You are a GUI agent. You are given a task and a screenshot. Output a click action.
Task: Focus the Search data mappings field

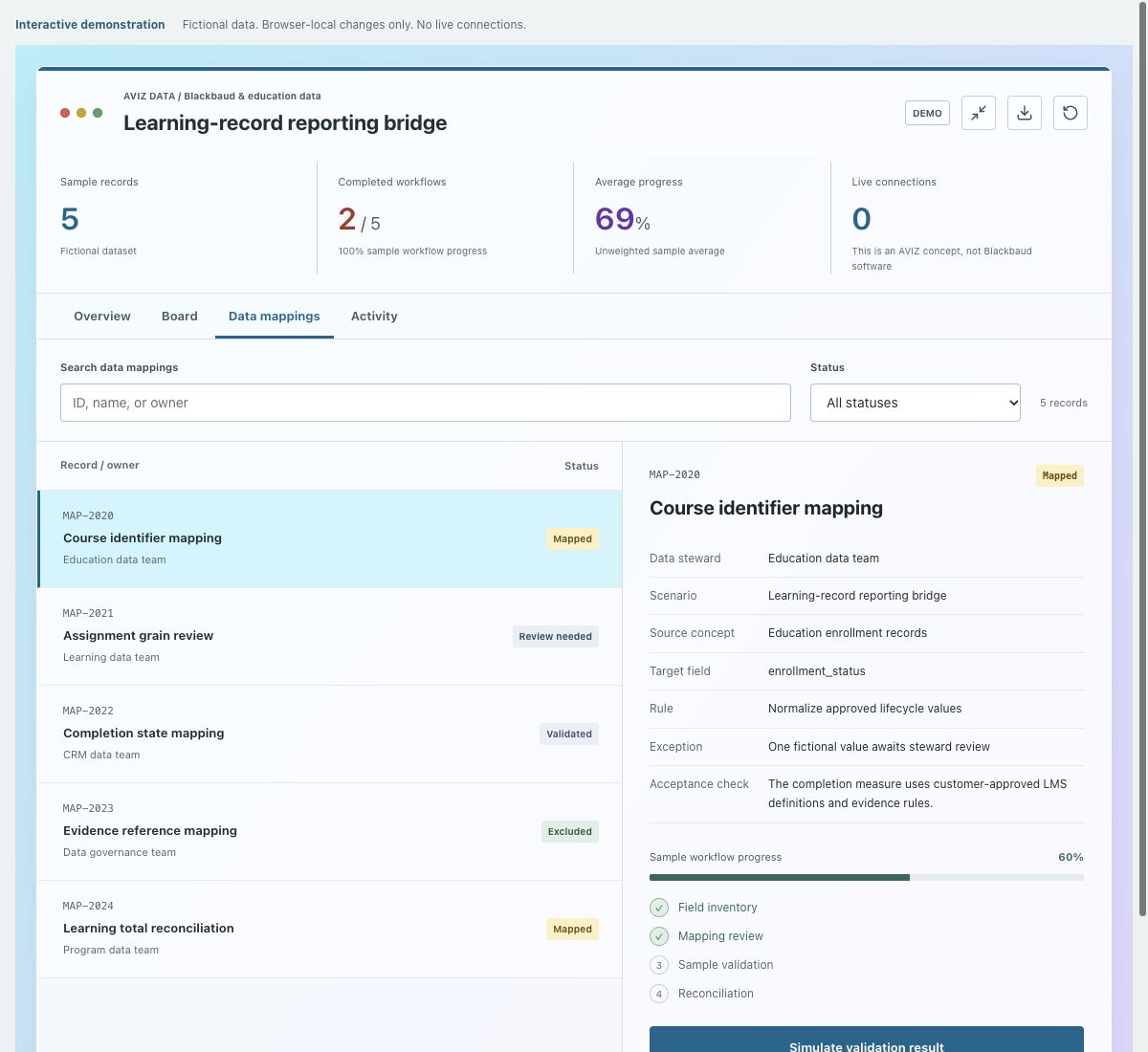click(426, 403)
